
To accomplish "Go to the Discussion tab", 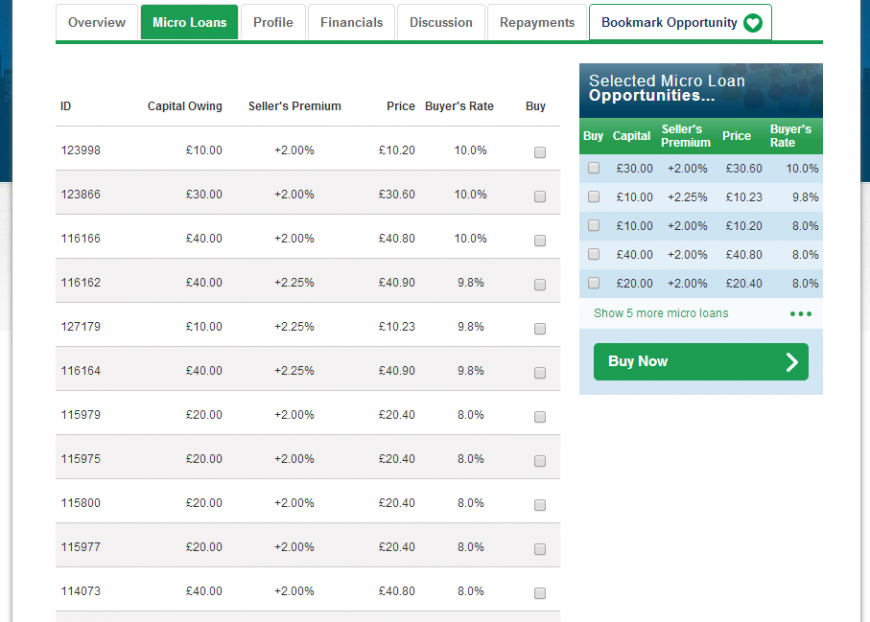I will 441,22.
